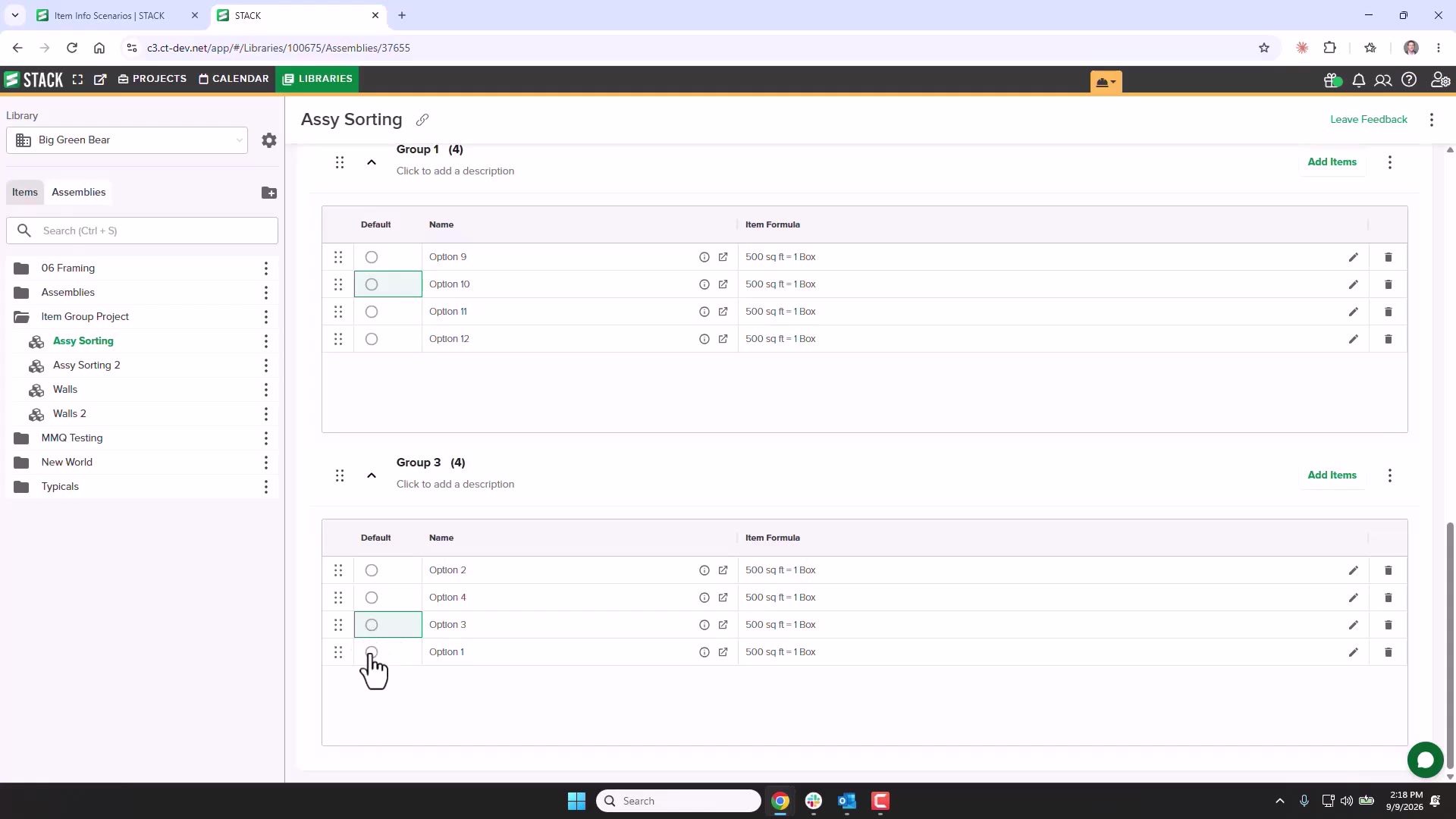
Task: Go to Calendar menu
Action: click(234, 79)
